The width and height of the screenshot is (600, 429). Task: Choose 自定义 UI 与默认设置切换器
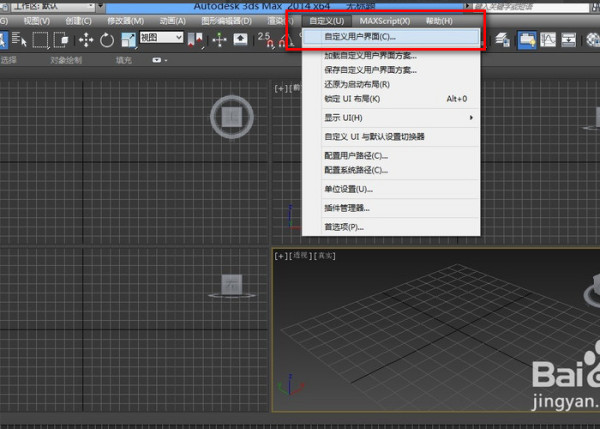click(x=391, y=137)
